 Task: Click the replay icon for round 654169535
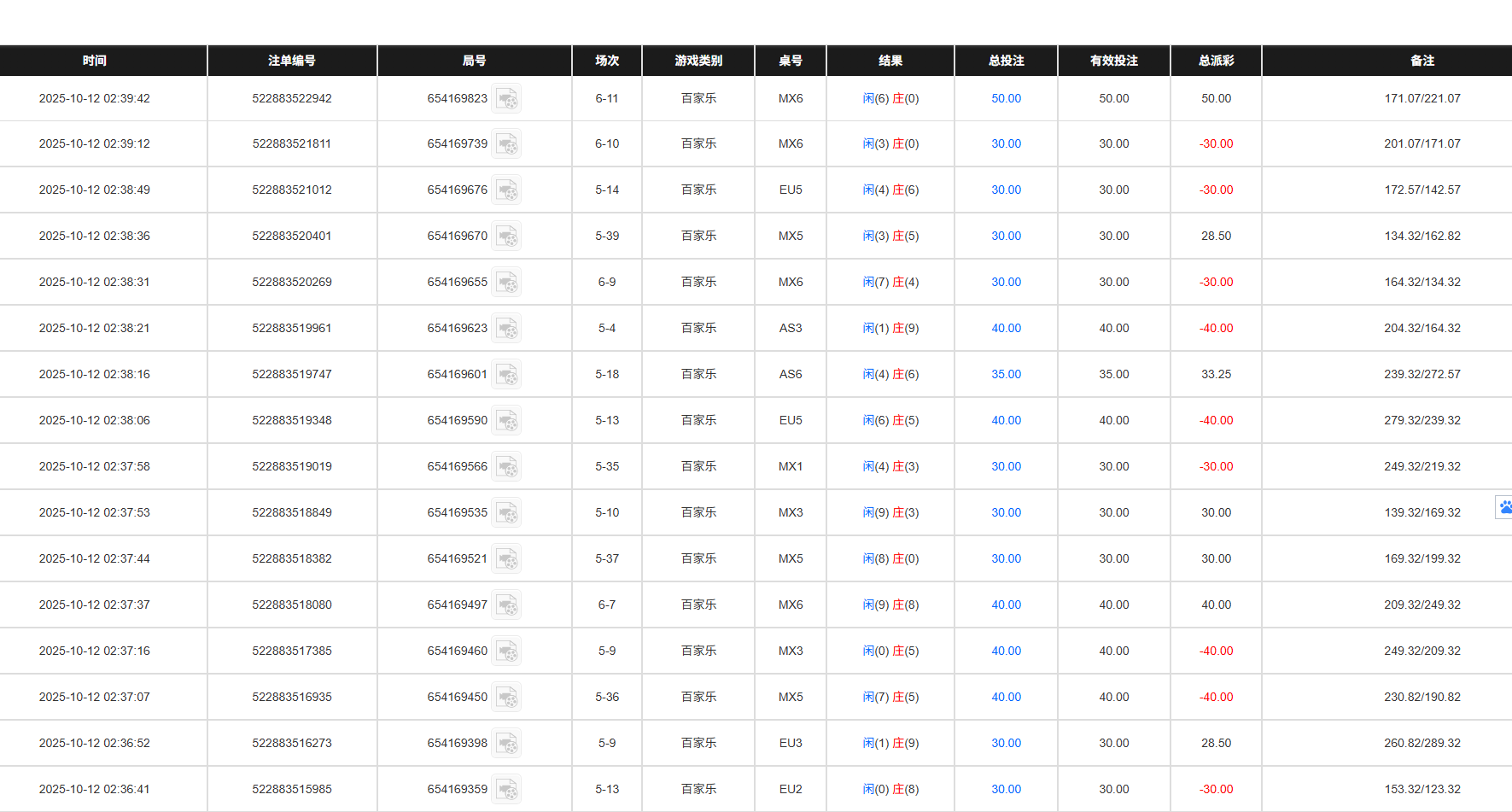pos(507,512)
